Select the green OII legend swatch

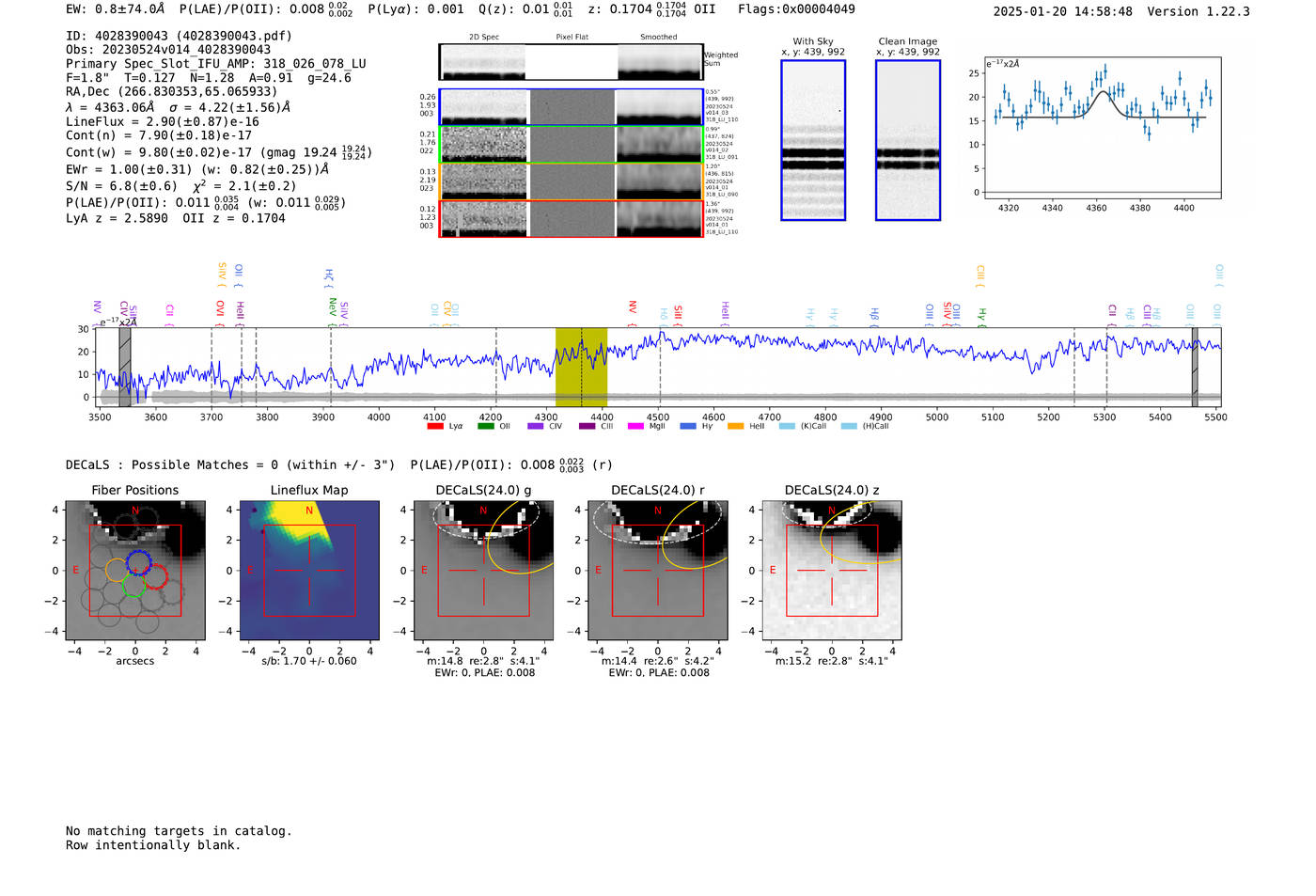click(x=486, y=427)
